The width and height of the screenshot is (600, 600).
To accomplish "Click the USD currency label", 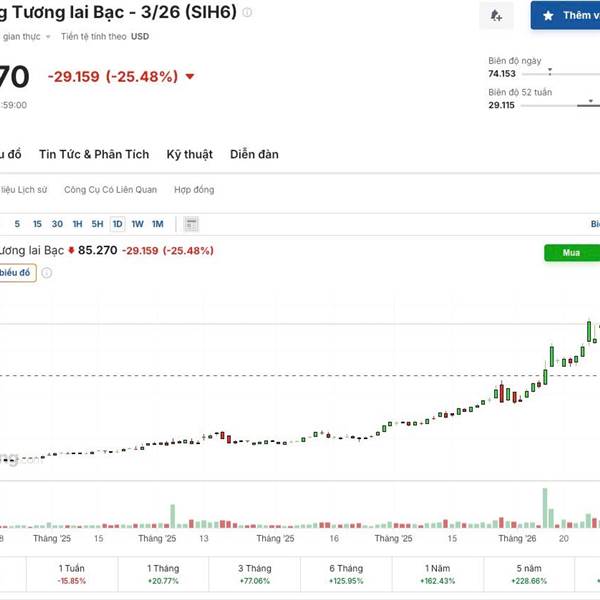I will click(140, 36).
